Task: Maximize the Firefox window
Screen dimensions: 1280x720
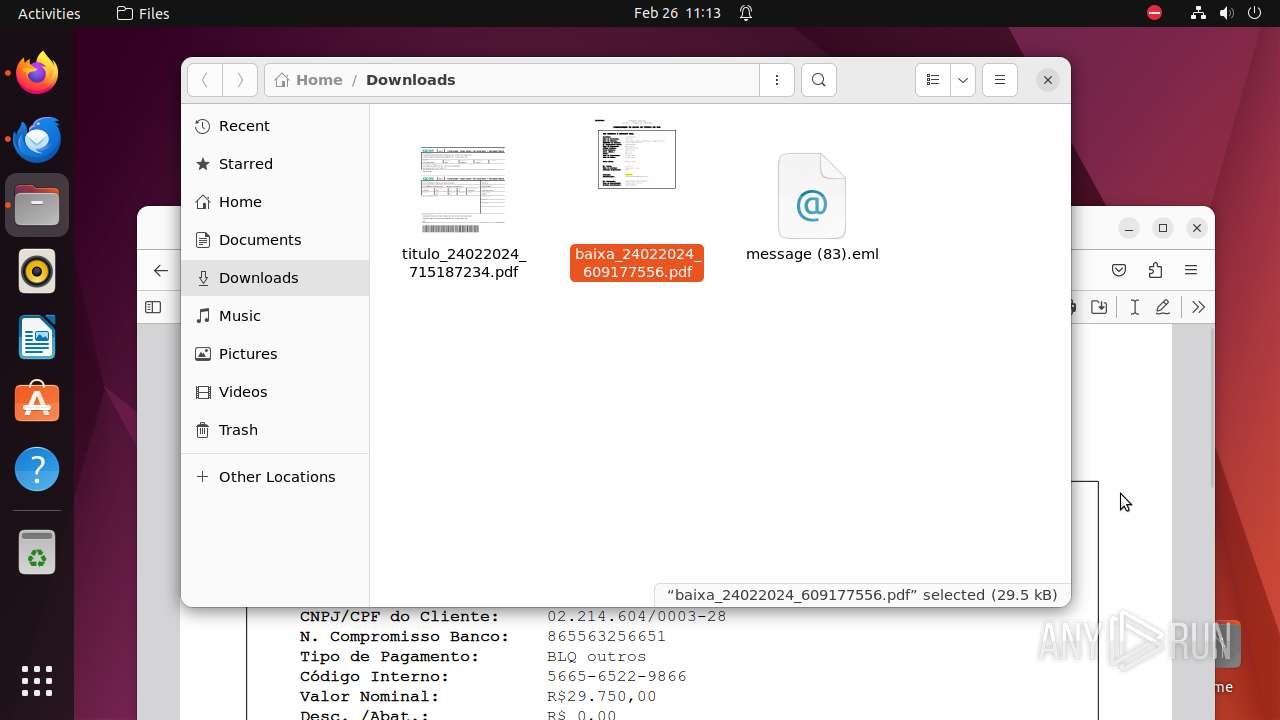Action: (1163, 228)
